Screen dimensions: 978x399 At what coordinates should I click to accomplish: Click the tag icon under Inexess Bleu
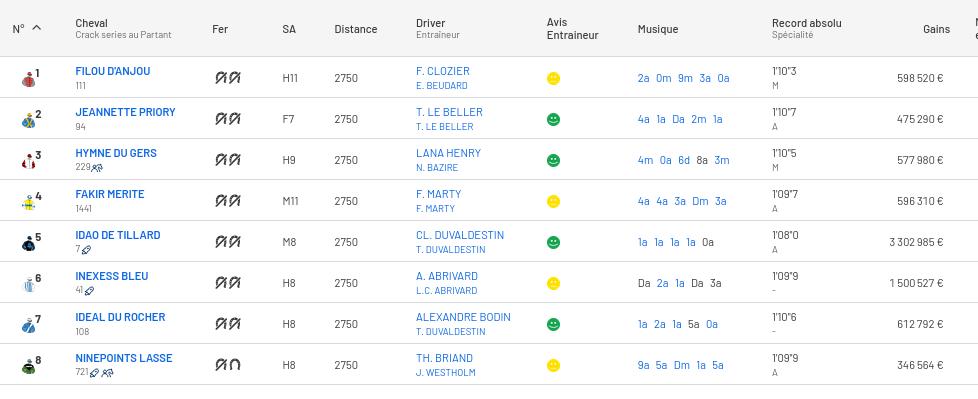[x=89, y=291]
